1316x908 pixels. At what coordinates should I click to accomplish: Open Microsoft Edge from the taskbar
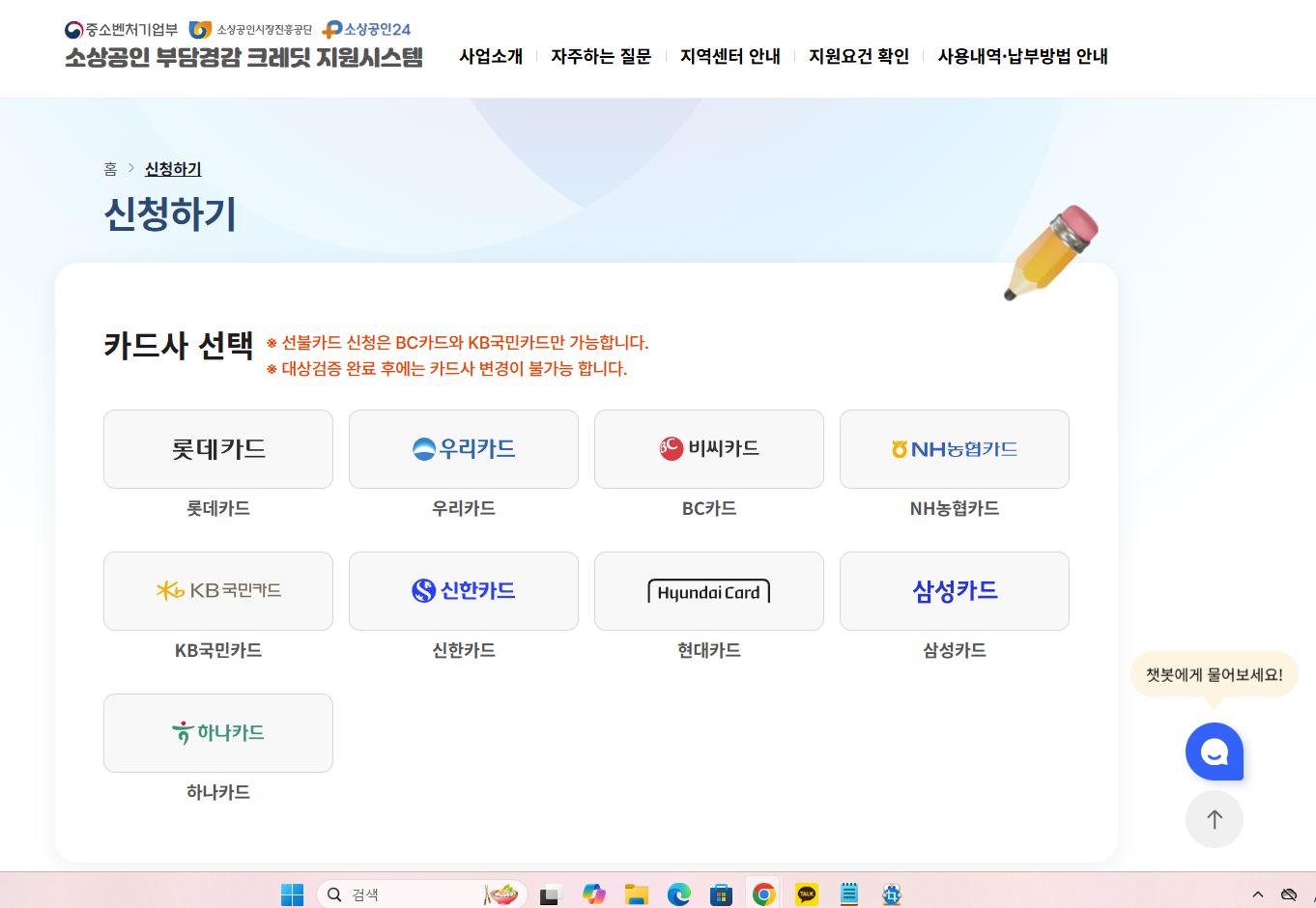pos(679,894)
